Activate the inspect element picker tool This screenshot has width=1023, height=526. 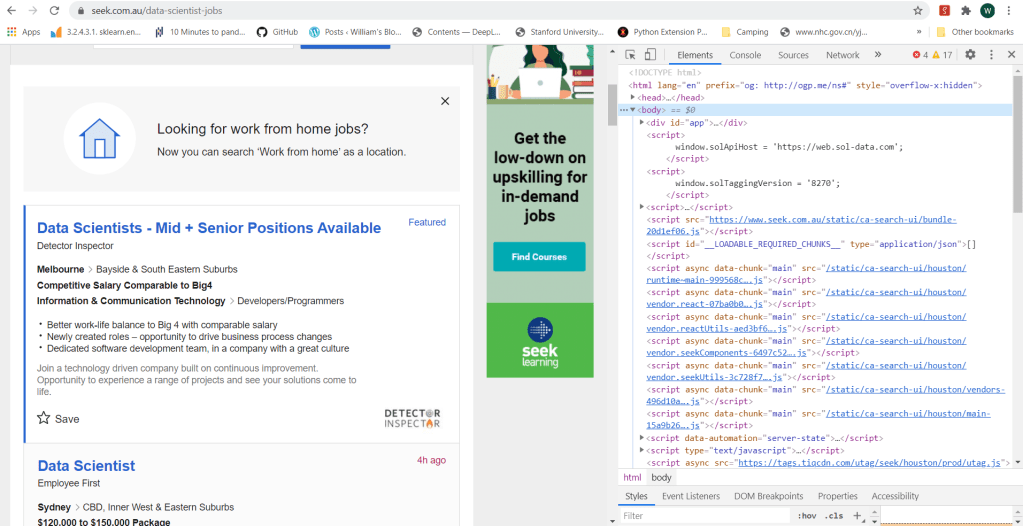[631, 55]
